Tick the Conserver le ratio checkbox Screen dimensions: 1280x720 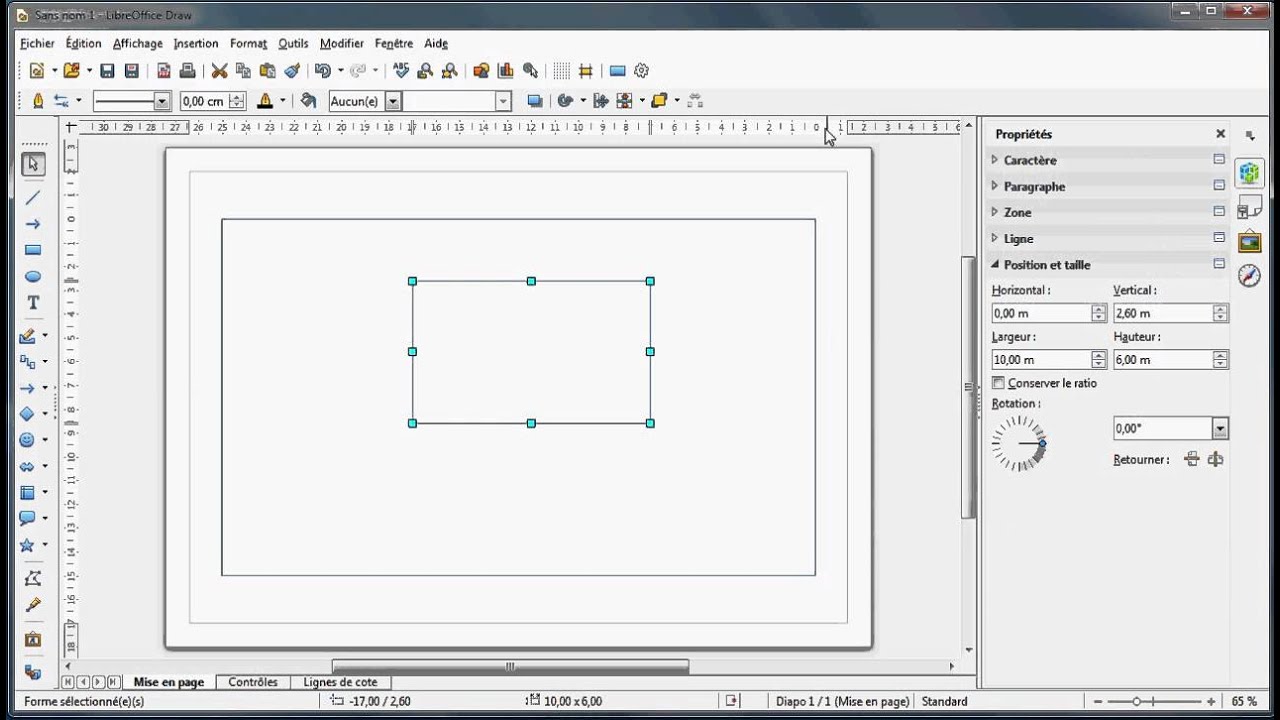click(x=998, y=383)
